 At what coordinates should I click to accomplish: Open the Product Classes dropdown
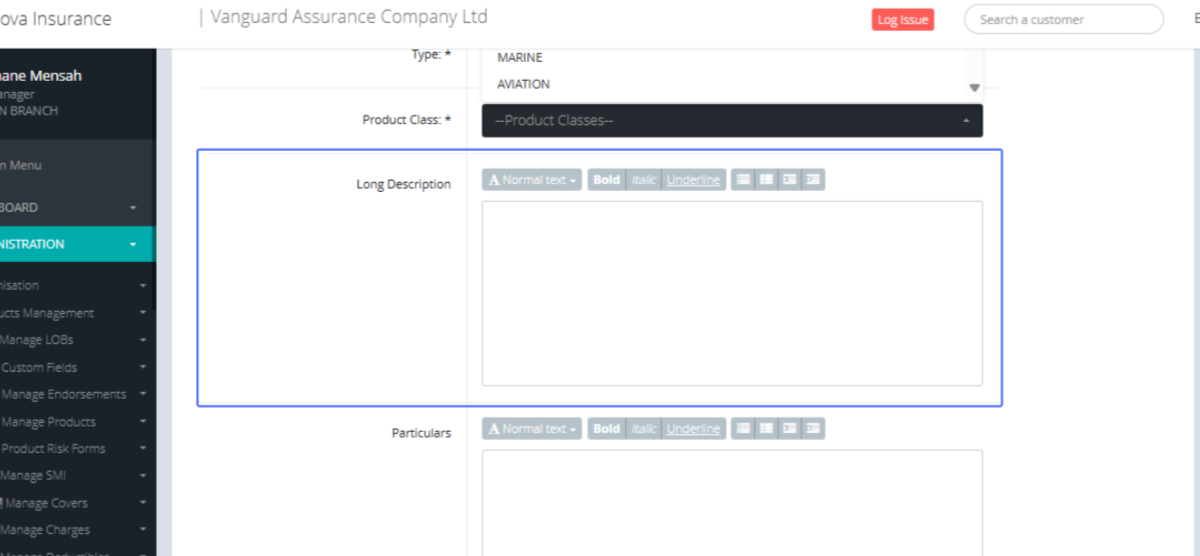coord(732,121)
